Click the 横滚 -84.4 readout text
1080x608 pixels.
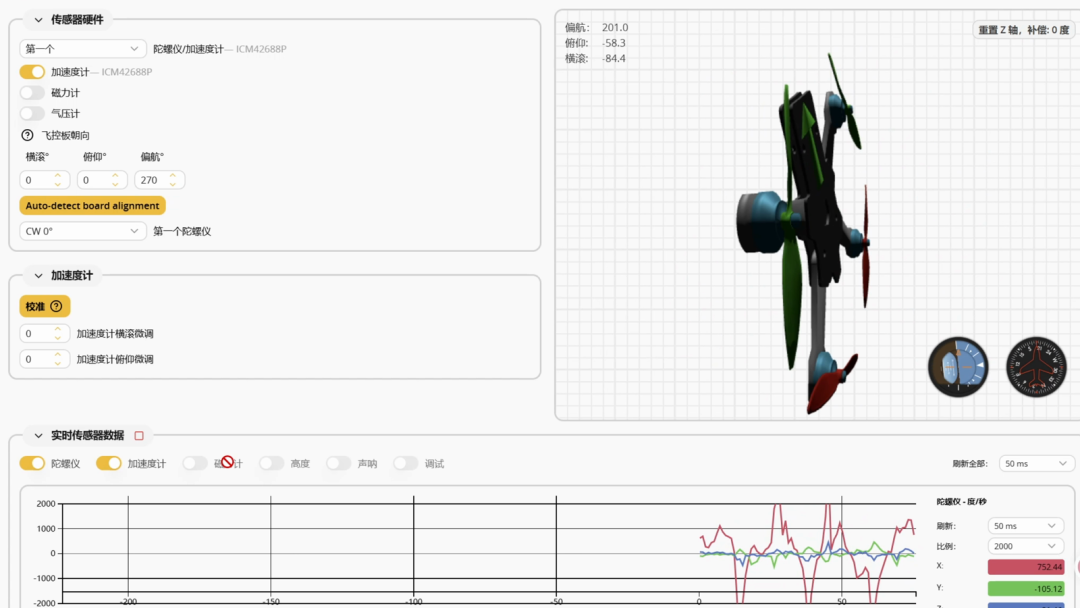pos(595,59)
